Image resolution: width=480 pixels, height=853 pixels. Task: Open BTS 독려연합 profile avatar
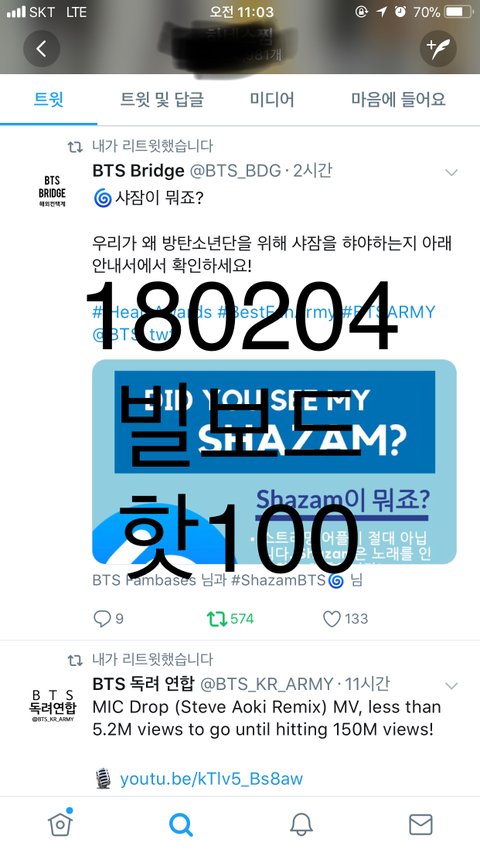point(52,704)
